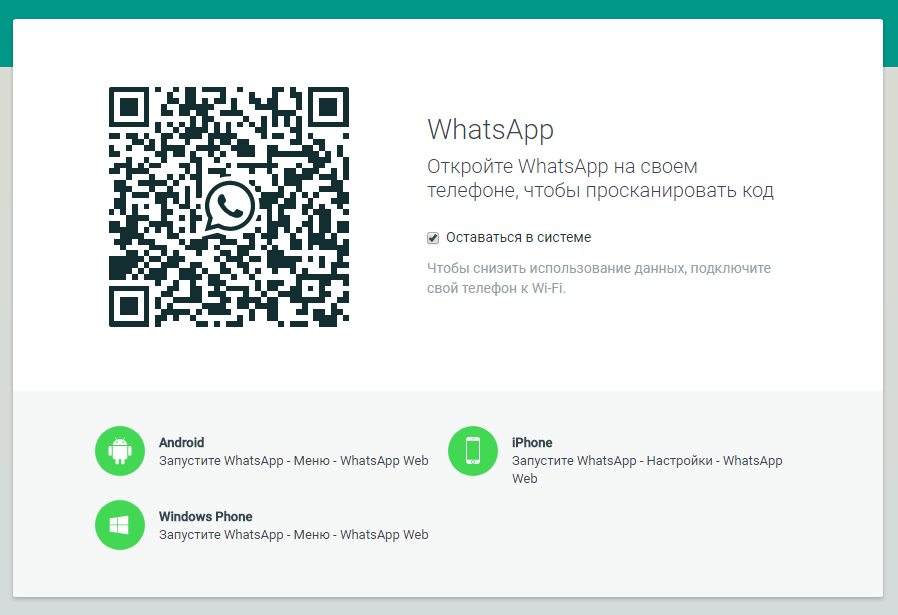Click Android instructions "Запустите WhatsApp - Меню"
The height and width of the screenshot is (615, 898).
point(294,460)
